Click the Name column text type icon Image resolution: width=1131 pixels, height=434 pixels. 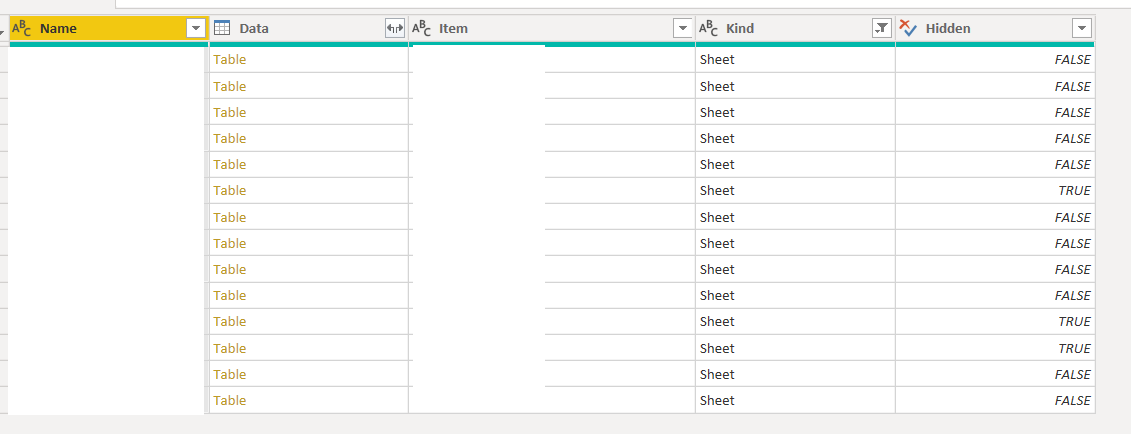click(x=22, y=29)
